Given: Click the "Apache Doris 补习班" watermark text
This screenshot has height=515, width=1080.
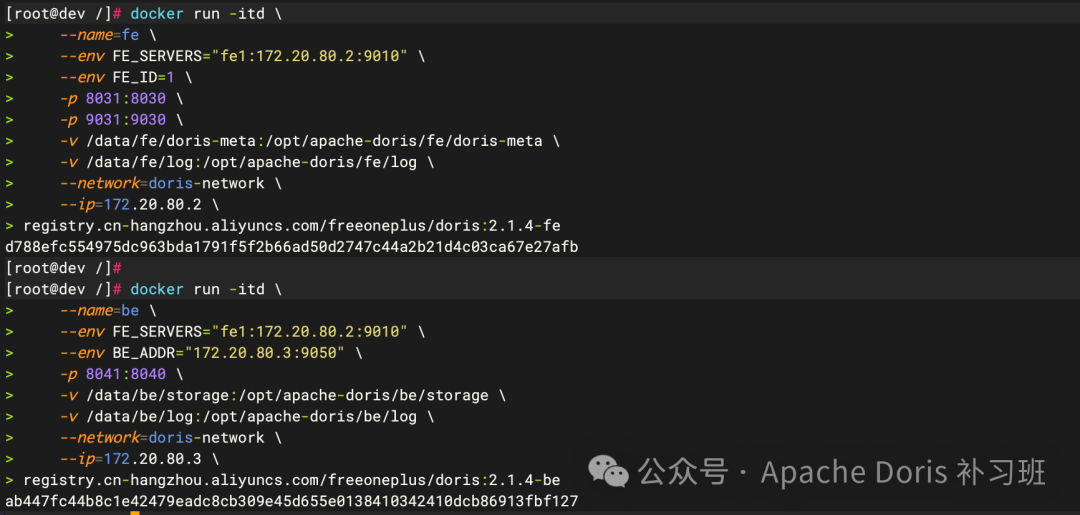Looking at the screenshot, I should 903,472.
